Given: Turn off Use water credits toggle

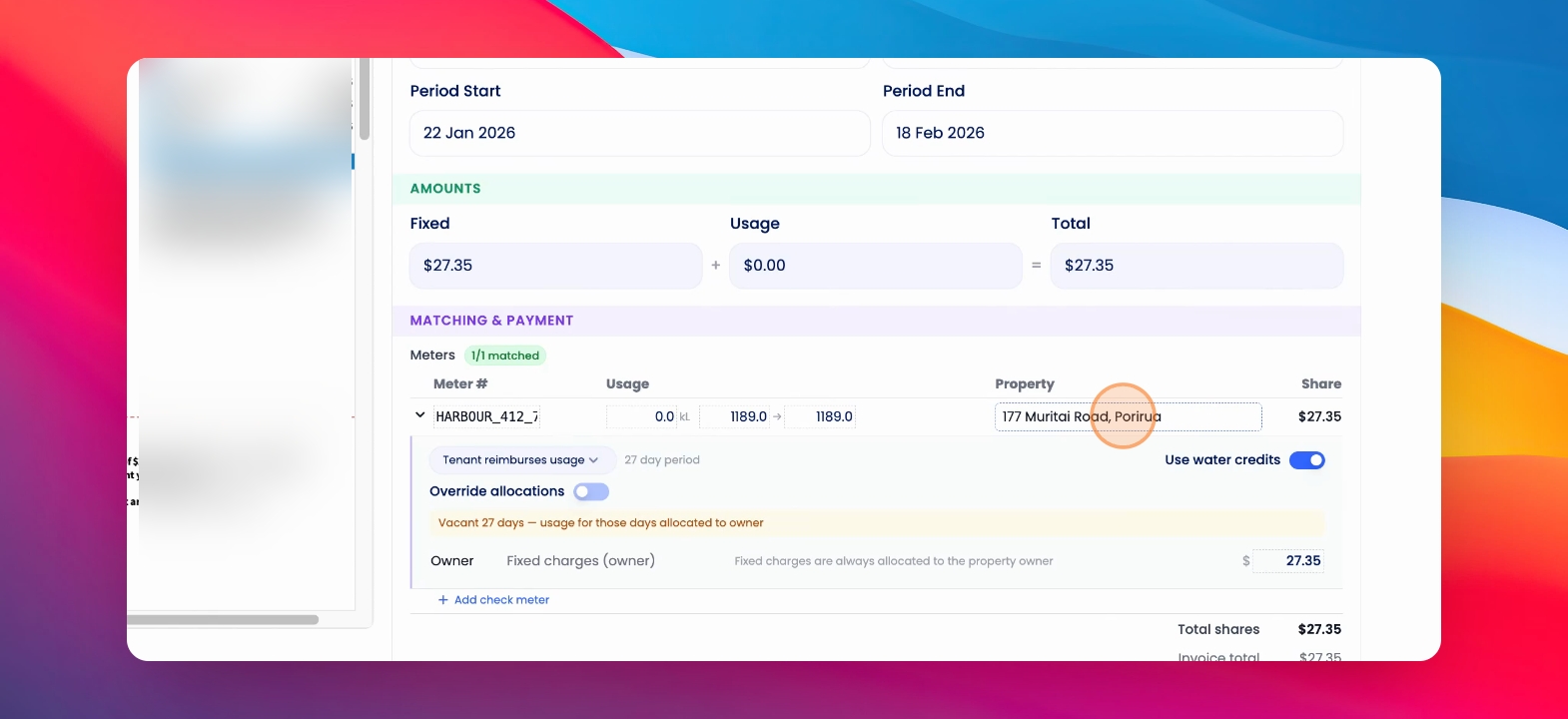Looking at the screenshot, I should [1306, 460].
